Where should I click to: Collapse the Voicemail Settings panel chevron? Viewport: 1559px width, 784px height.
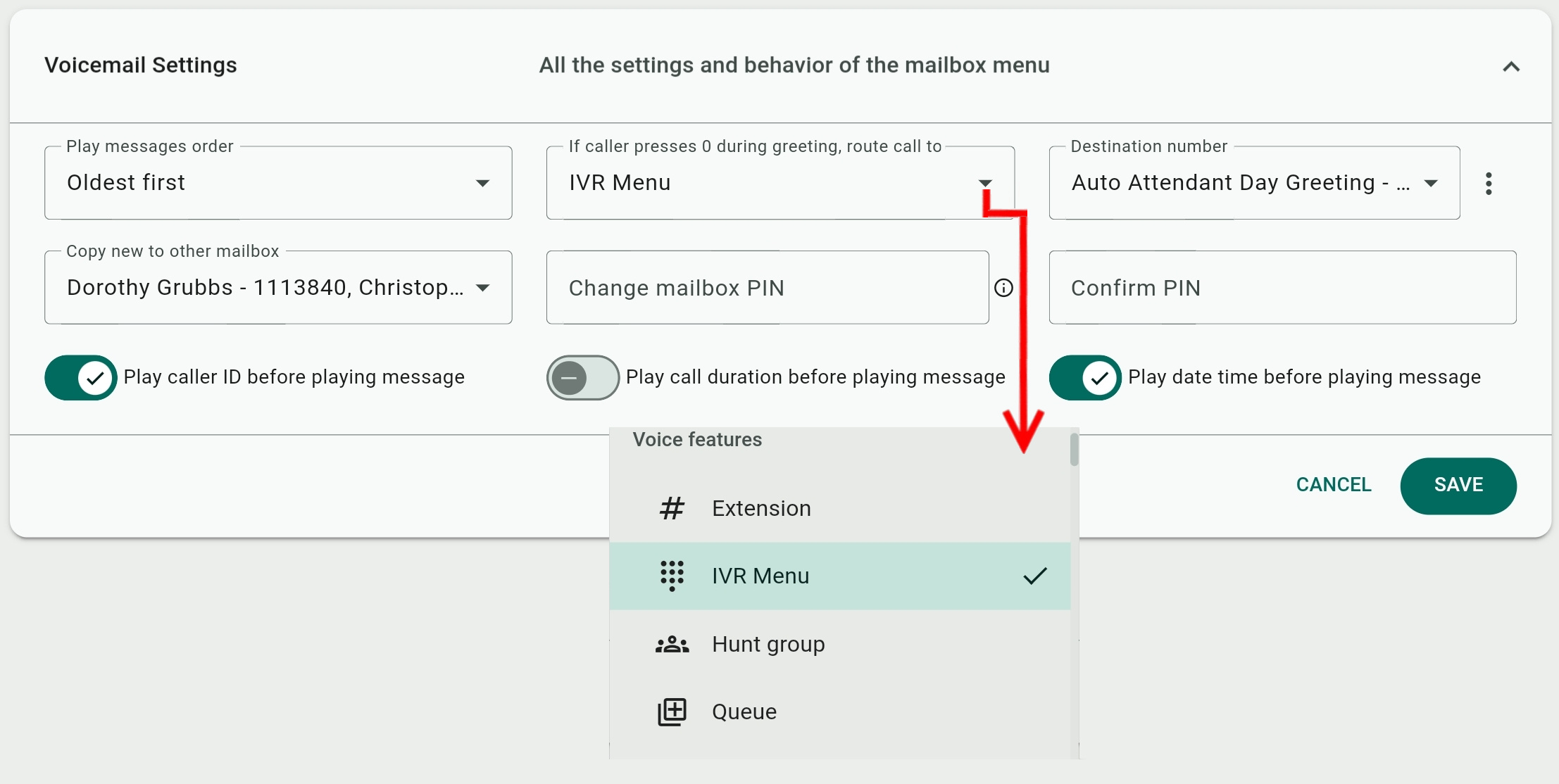[x=1510, y=67]
